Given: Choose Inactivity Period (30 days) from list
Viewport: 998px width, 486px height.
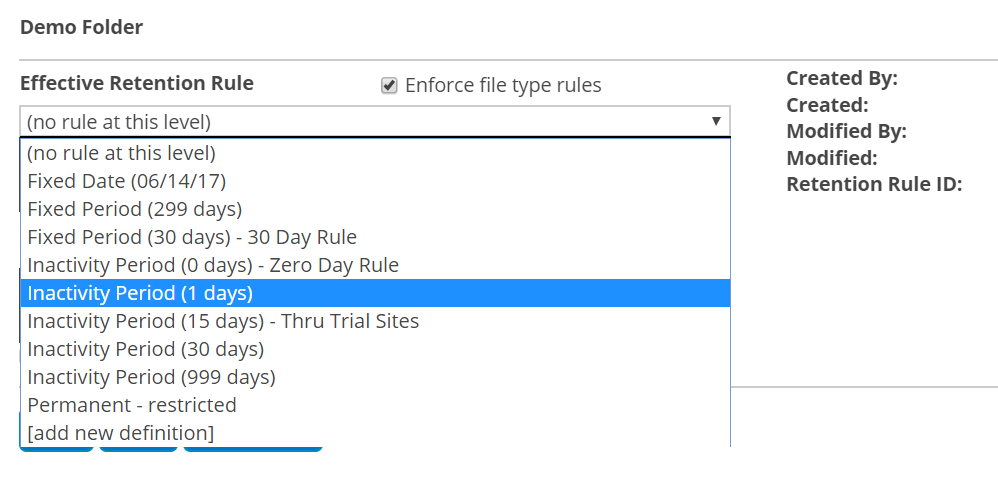Looking at the screenshot, I should [x=146, y=350].
